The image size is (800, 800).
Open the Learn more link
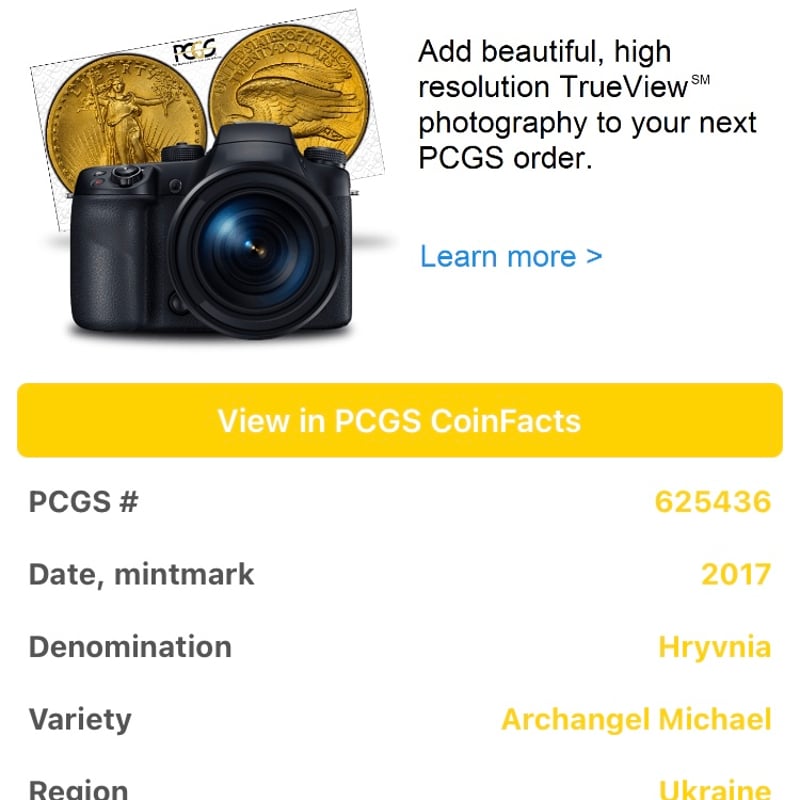[510, 257]
